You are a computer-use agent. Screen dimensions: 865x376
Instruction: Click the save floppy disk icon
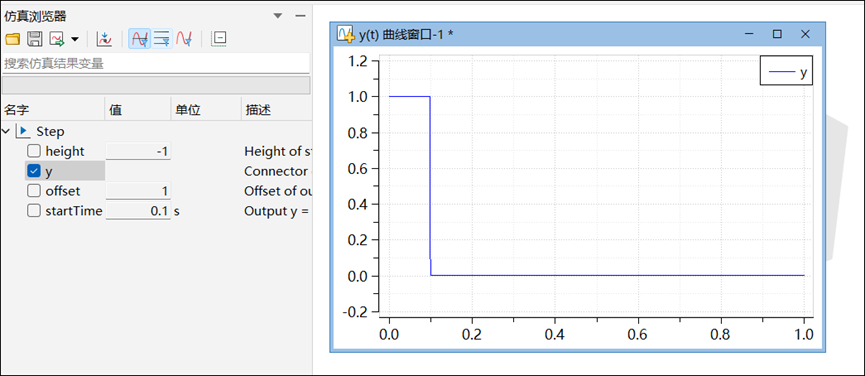35,39
